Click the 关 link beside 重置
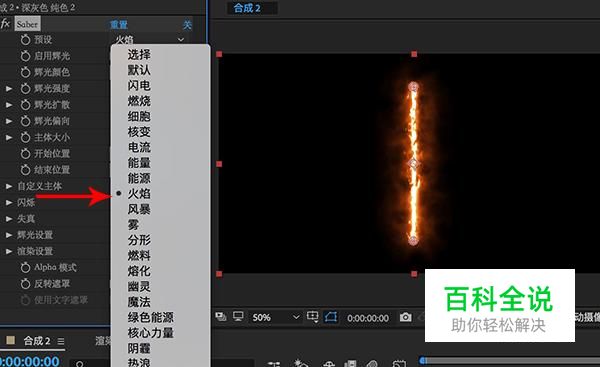This screenshot has height=367, width=600. click(x=187, y=25)
